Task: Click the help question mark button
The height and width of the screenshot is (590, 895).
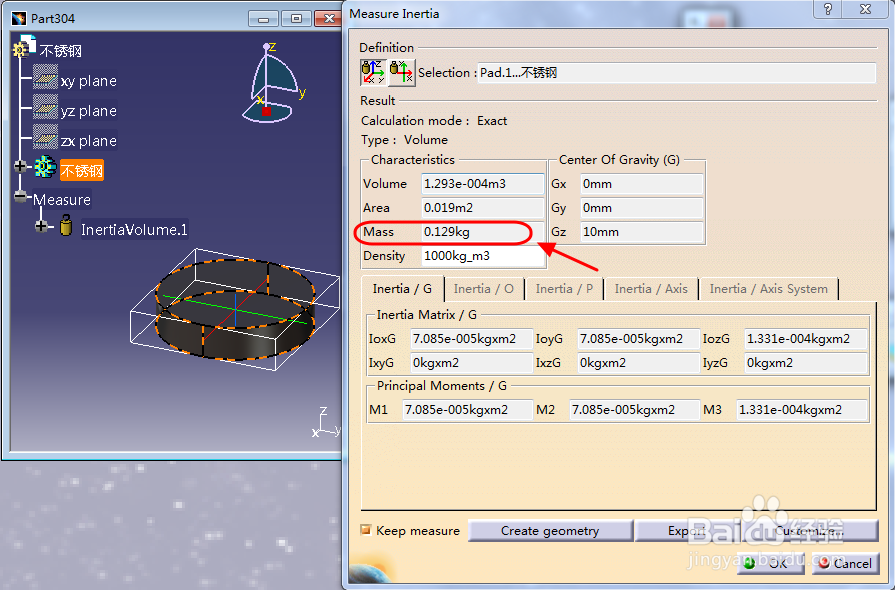Action: tap(828, 9)
